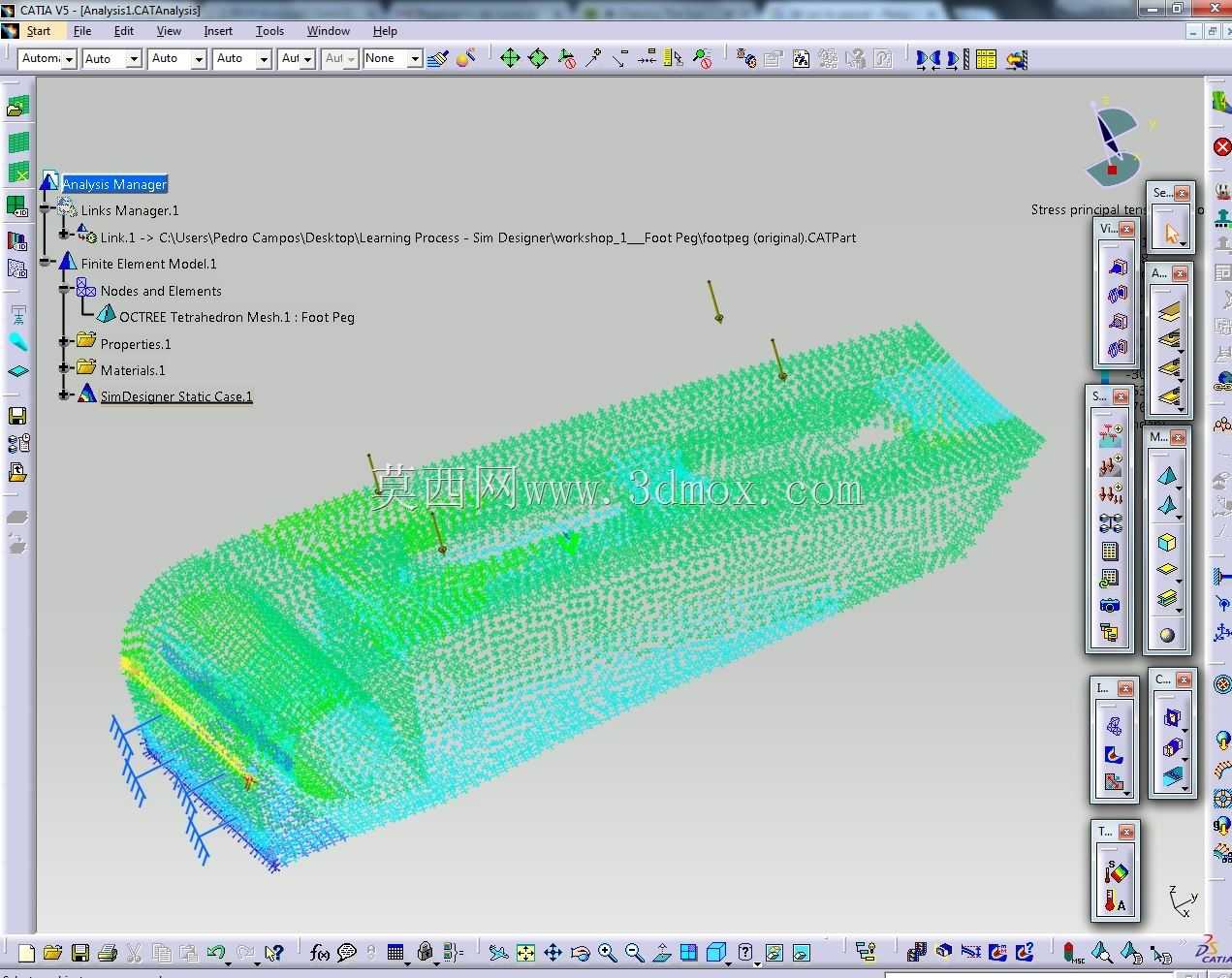
Task: Click the 3D Property cube icon
Action: (x=1167, y=543)
